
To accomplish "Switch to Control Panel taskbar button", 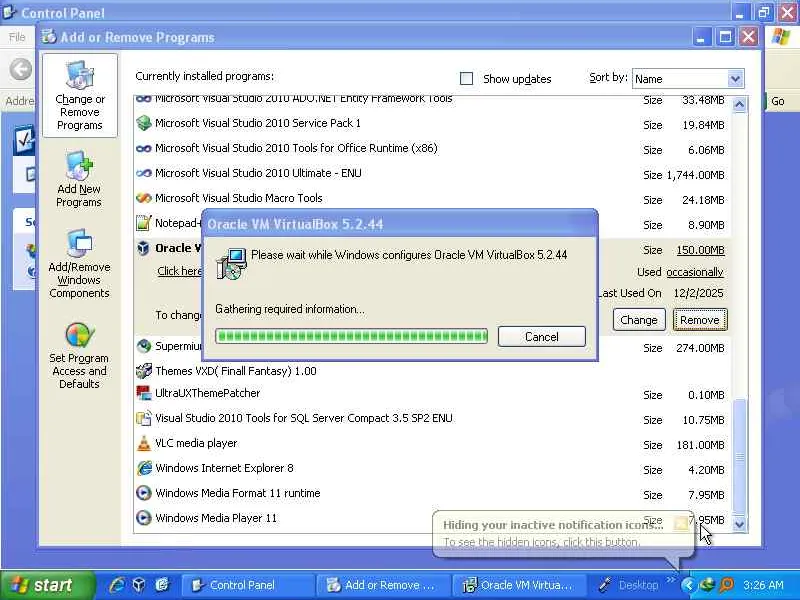I will coord(247,585).
